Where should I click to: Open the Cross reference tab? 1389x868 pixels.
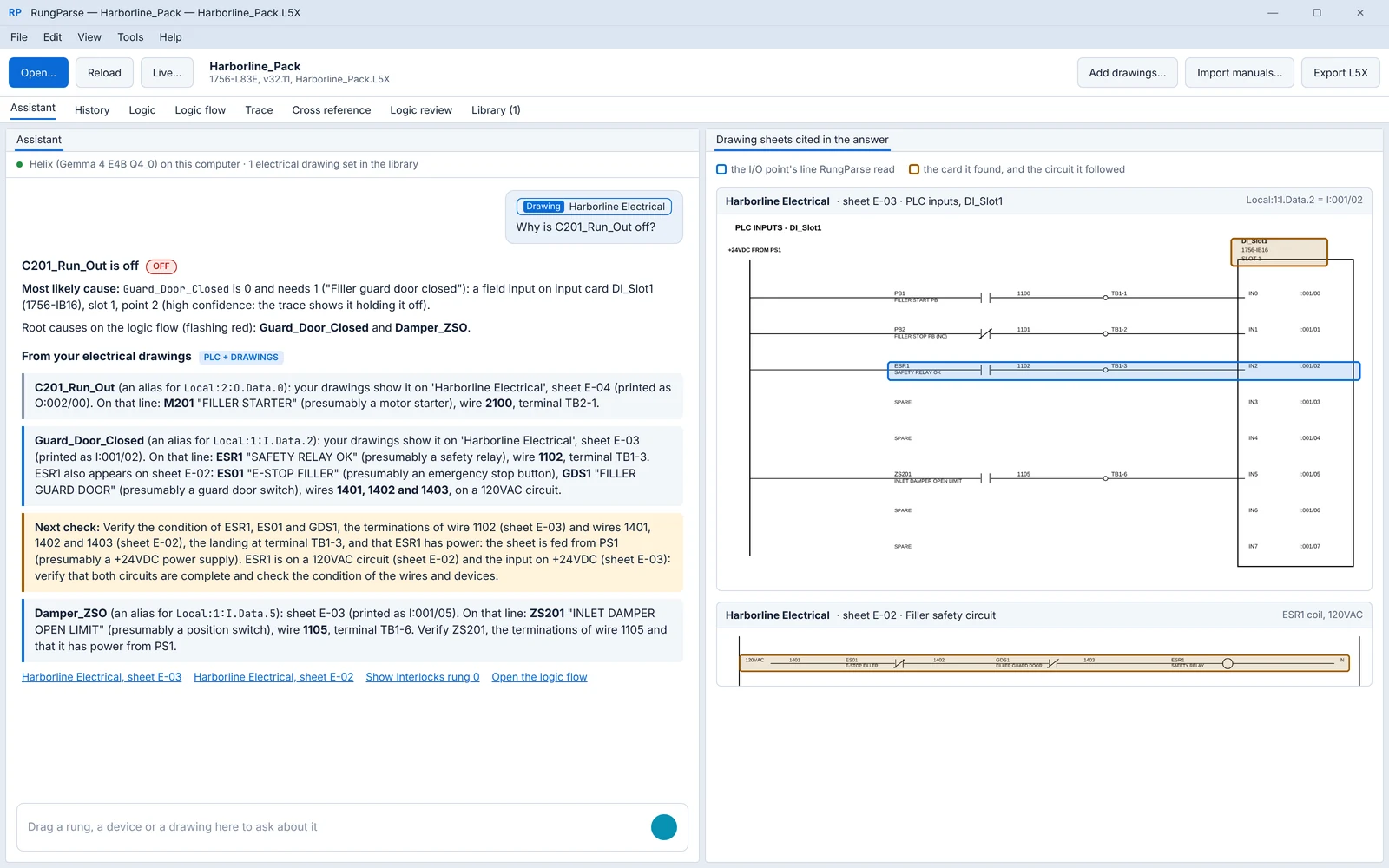(332, 110)
